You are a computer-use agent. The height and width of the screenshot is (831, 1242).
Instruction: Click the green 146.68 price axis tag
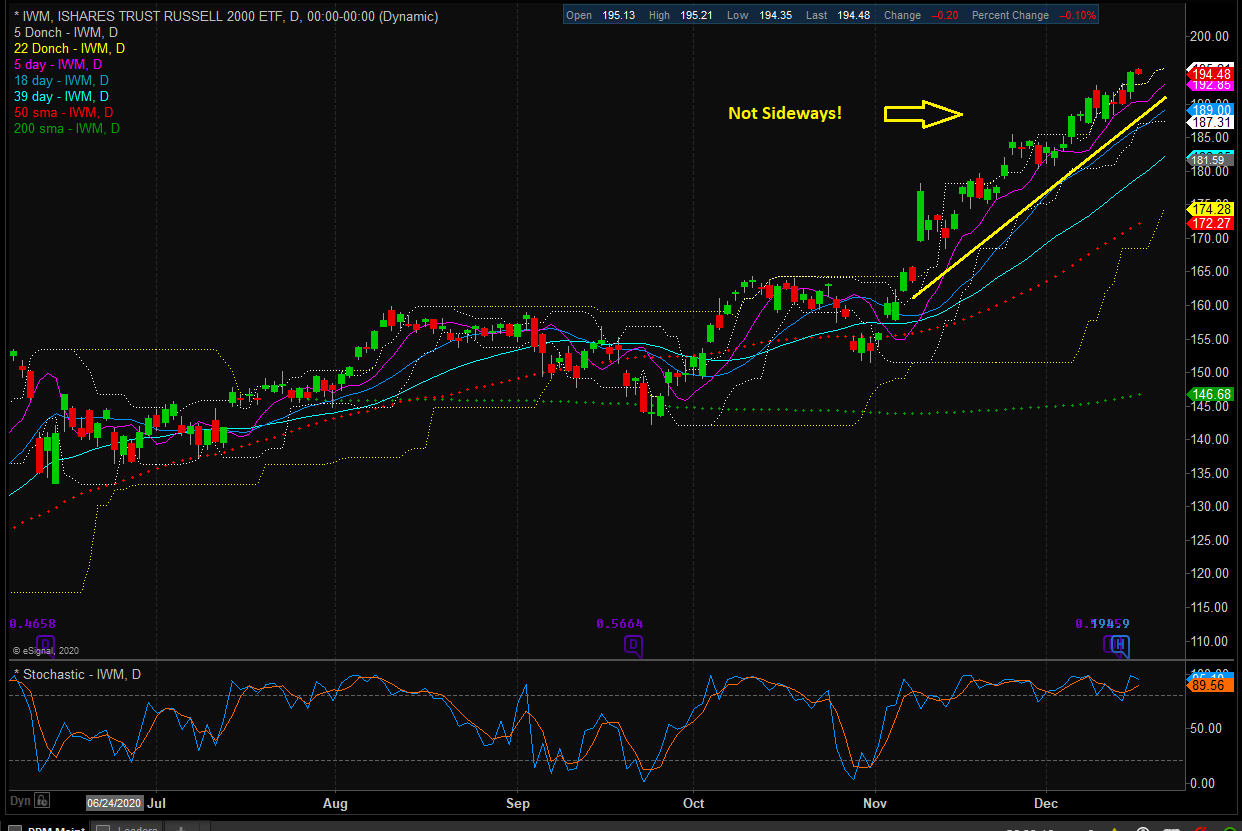[x=1211, y=394]
